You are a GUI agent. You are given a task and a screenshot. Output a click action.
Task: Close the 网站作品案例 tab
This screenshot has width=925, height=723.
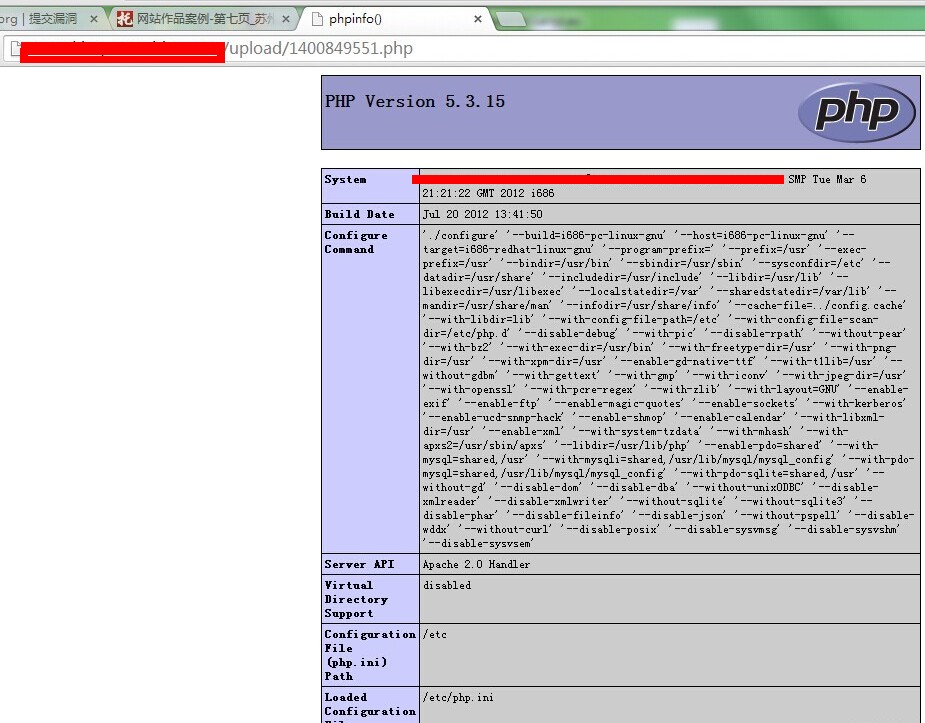point(286,19)
